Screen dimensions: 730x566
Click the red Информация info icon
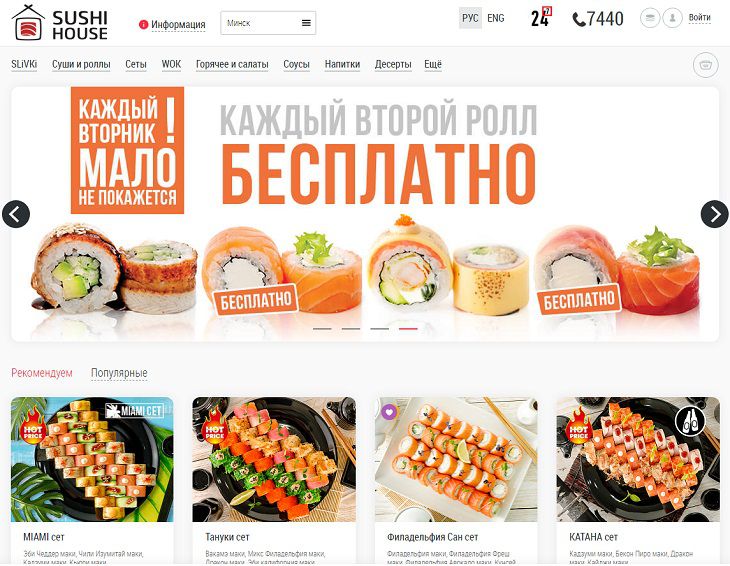(x=143, y=24)
